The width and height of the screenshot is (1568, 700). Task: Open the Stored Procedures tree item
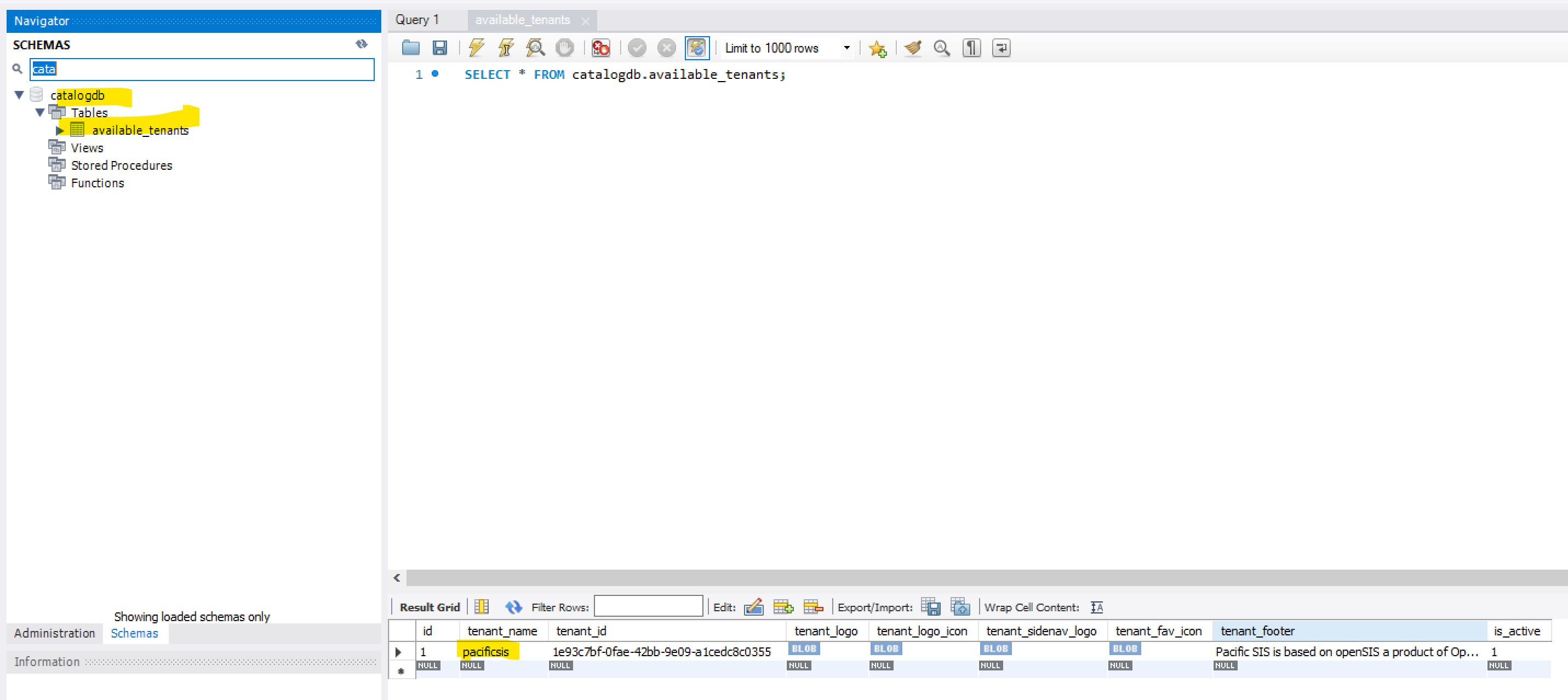click(121, 165)
